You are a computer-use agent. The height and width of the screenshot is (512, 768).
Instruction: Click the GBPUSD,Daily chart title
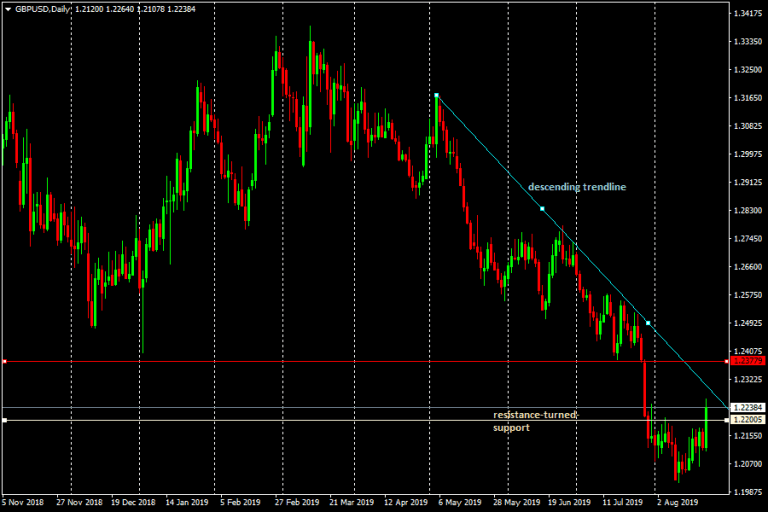[43, 8]
